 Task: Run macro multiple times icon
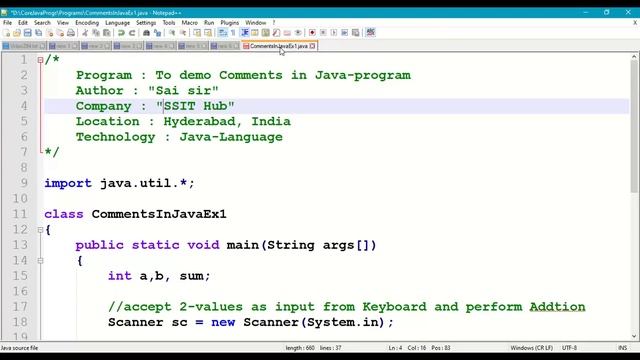344,33
